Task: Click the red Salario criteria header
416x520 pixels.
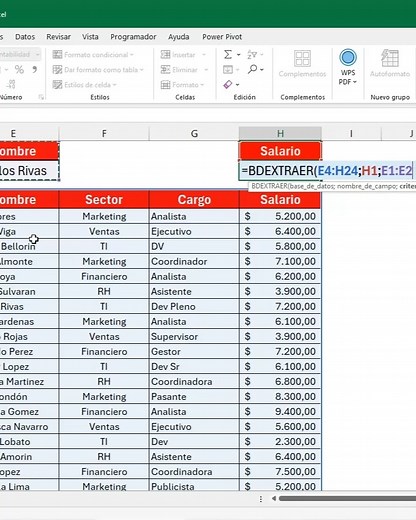Action: pyautogui.click(x=280, y=151)
